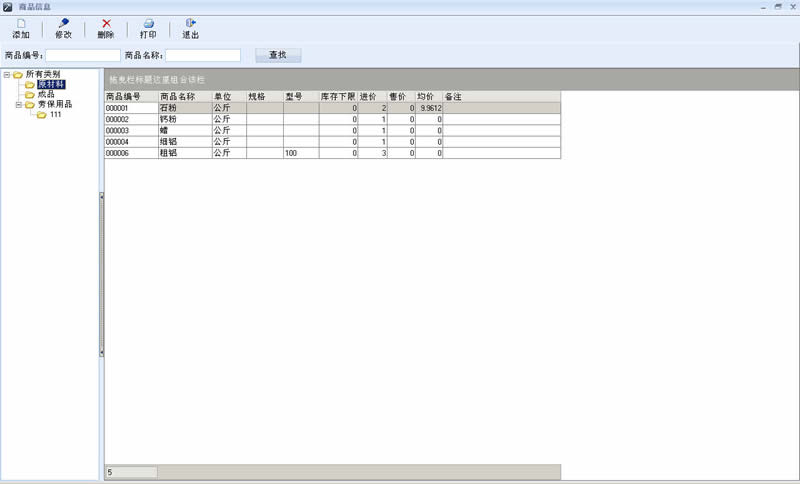Click the 进价 column header

[x=372, y=96]
